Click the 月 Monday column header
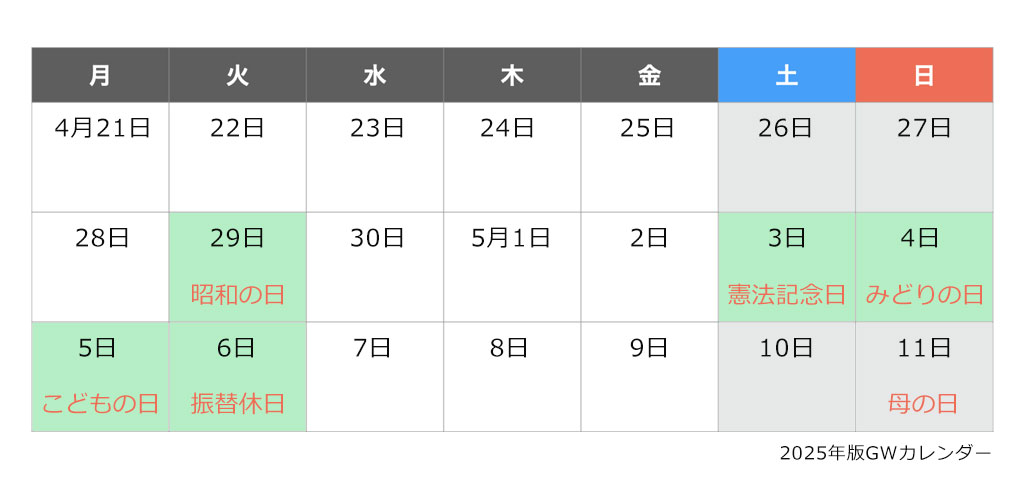The height and width of the screenshot is (501, 1024). (x=100, y=75)
